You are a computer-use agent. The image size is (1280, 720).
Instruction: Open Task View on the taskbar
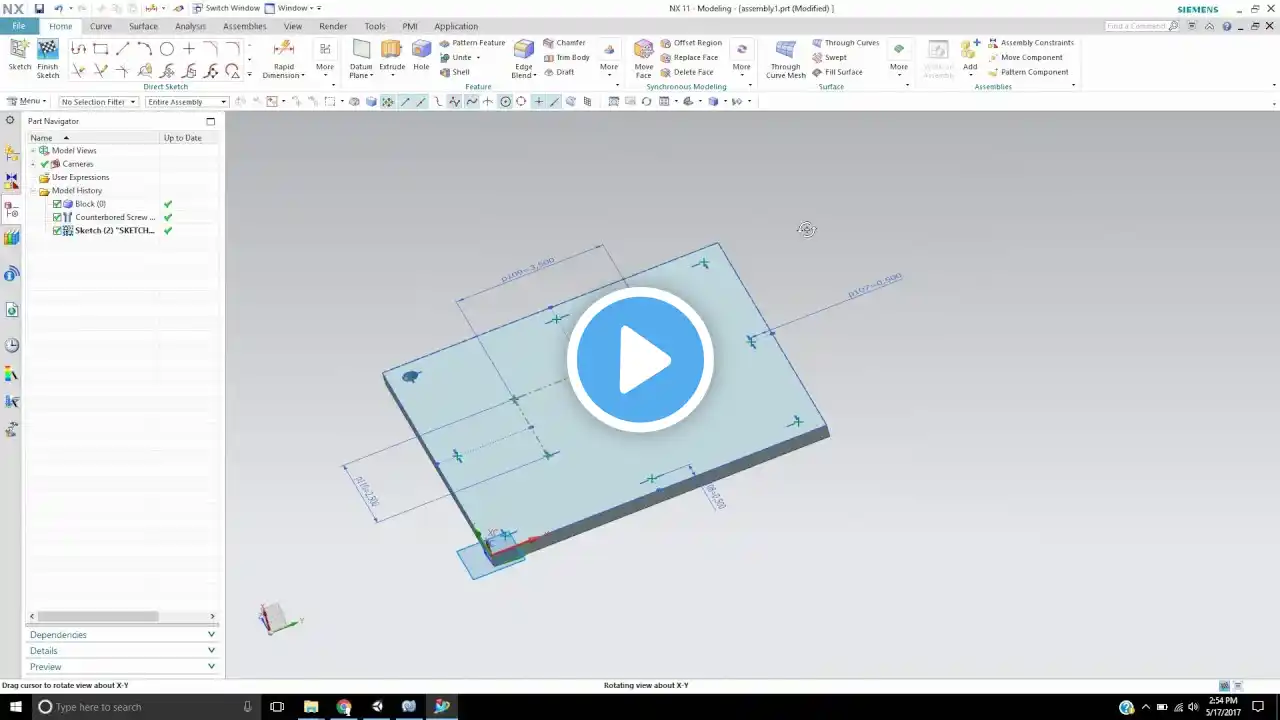pos(277,707)
